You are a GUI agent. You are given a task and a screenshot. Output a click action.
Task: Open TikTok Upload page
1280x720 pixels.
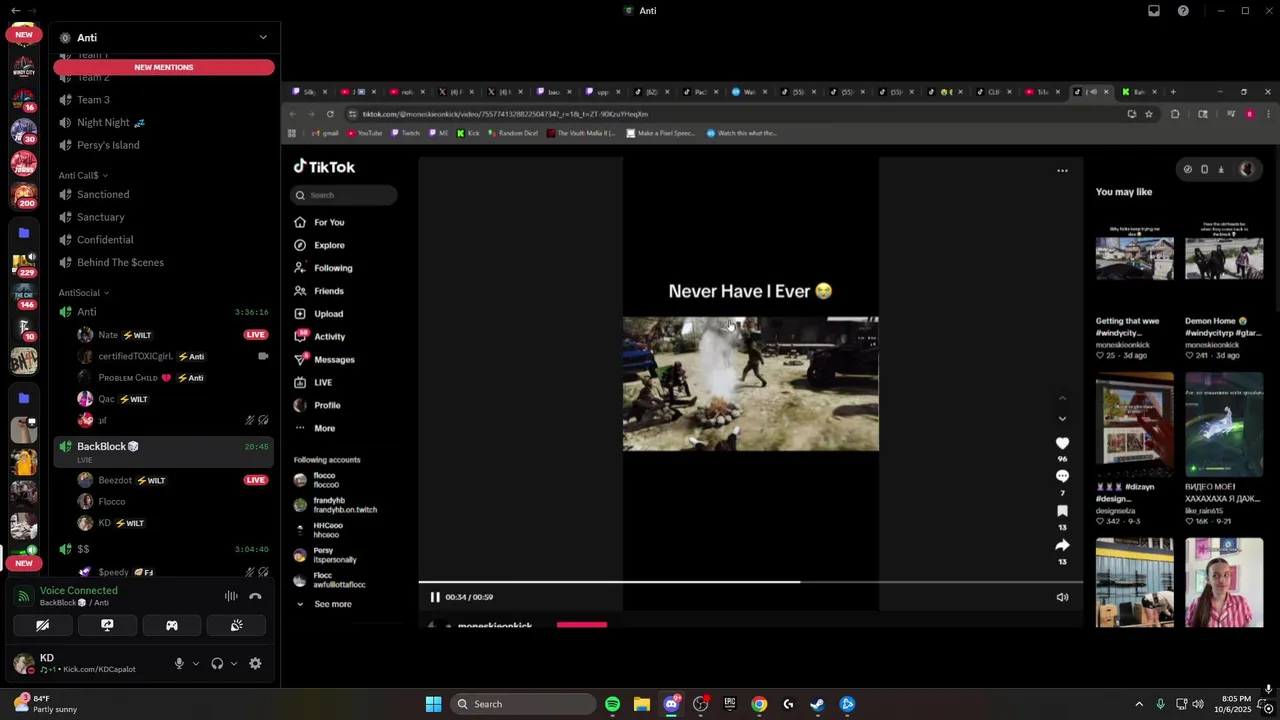[x=328, y=314]
